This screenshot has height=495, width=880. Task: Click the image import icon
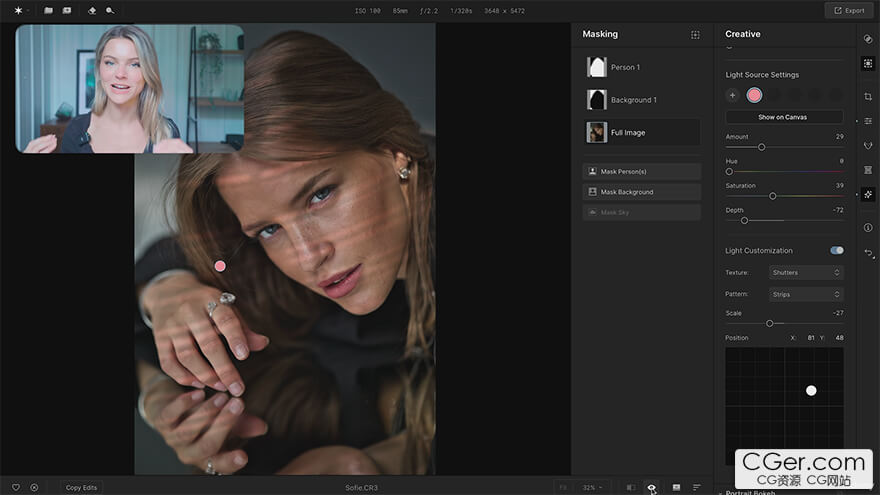[67, 11]
